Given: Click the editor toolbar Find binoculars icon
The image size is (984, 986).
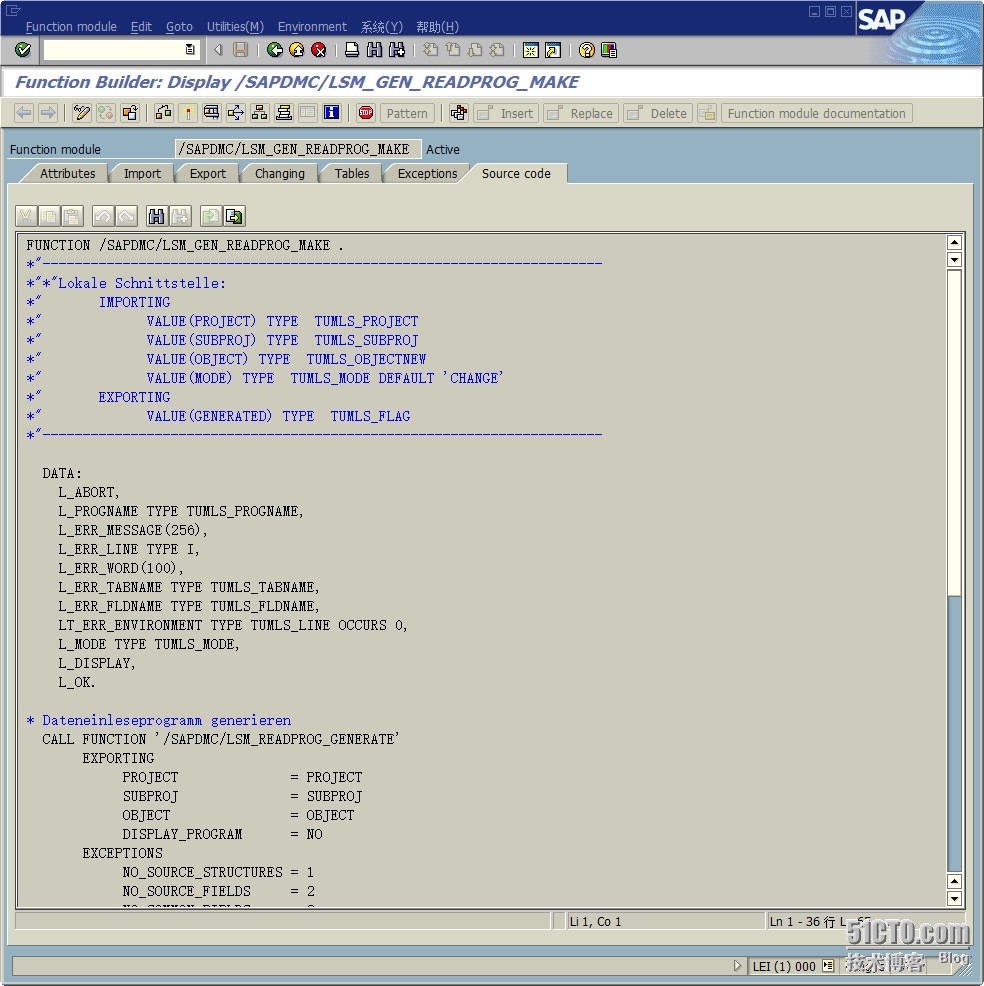Looking at the screenshot, I should click(x=156, y=216).
